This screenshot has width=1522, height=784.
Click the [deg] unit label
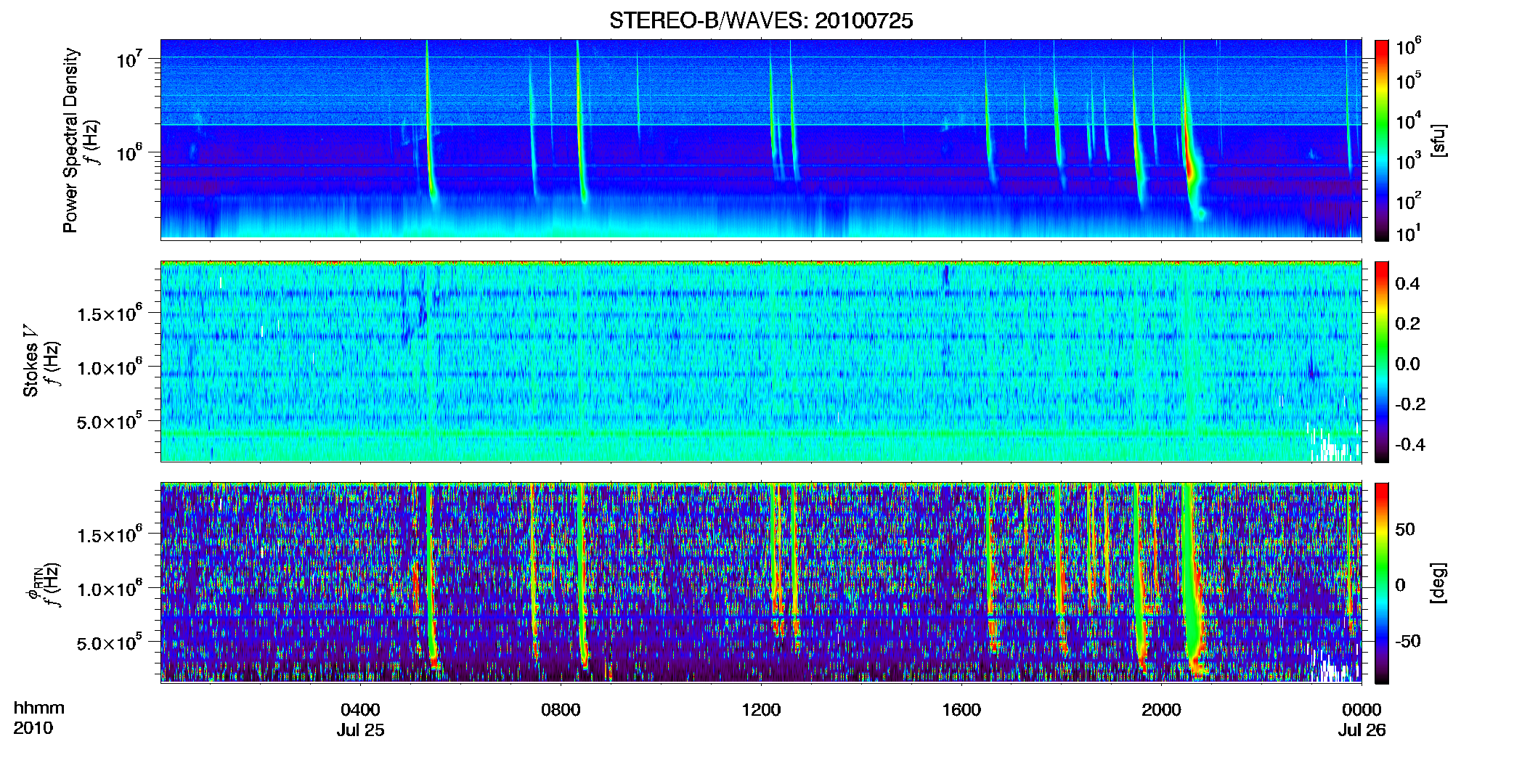click(x=1438, y=583)
